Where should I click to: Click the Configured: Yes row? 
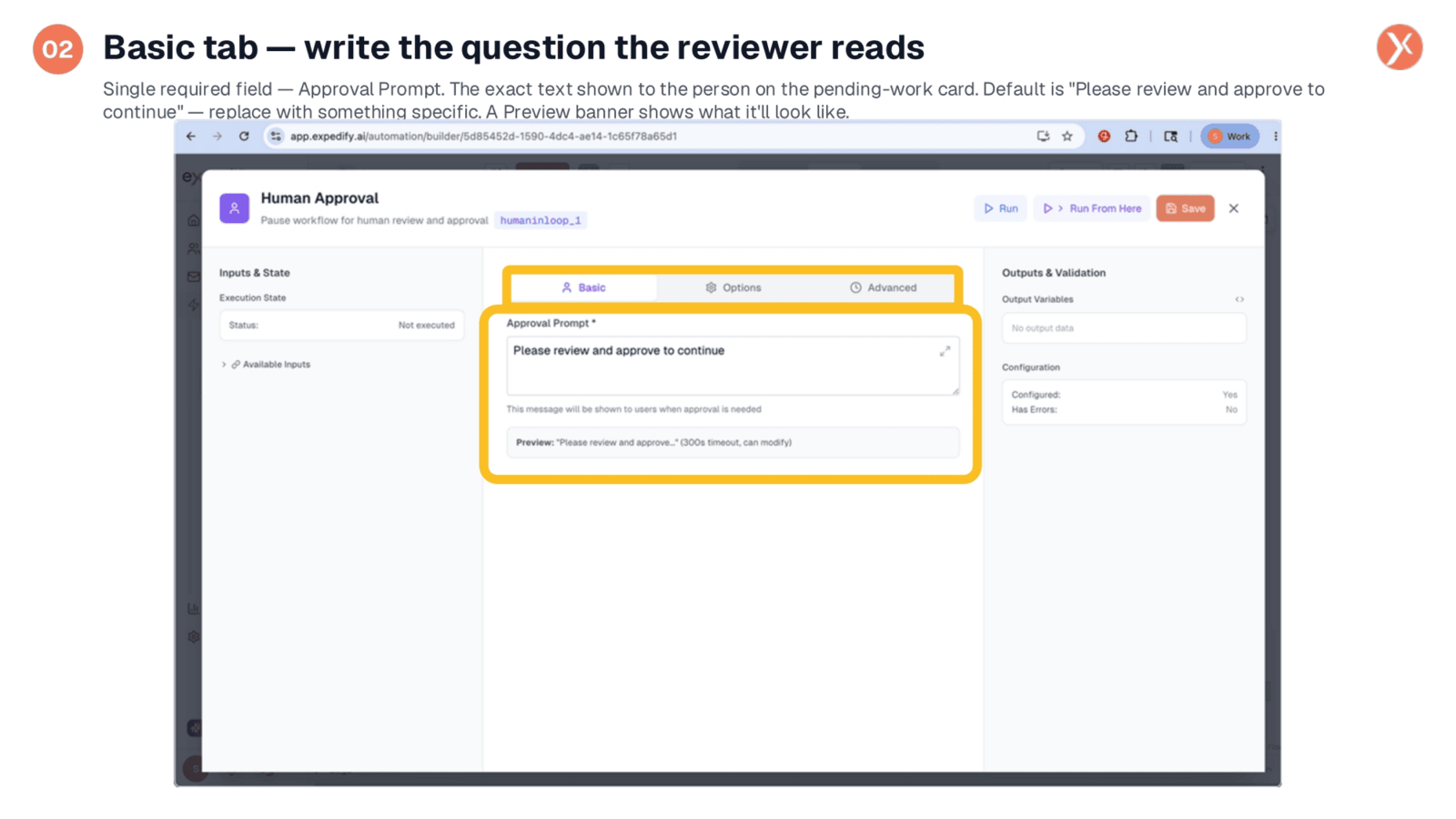pyautogui.click(x=1124, y=395)
